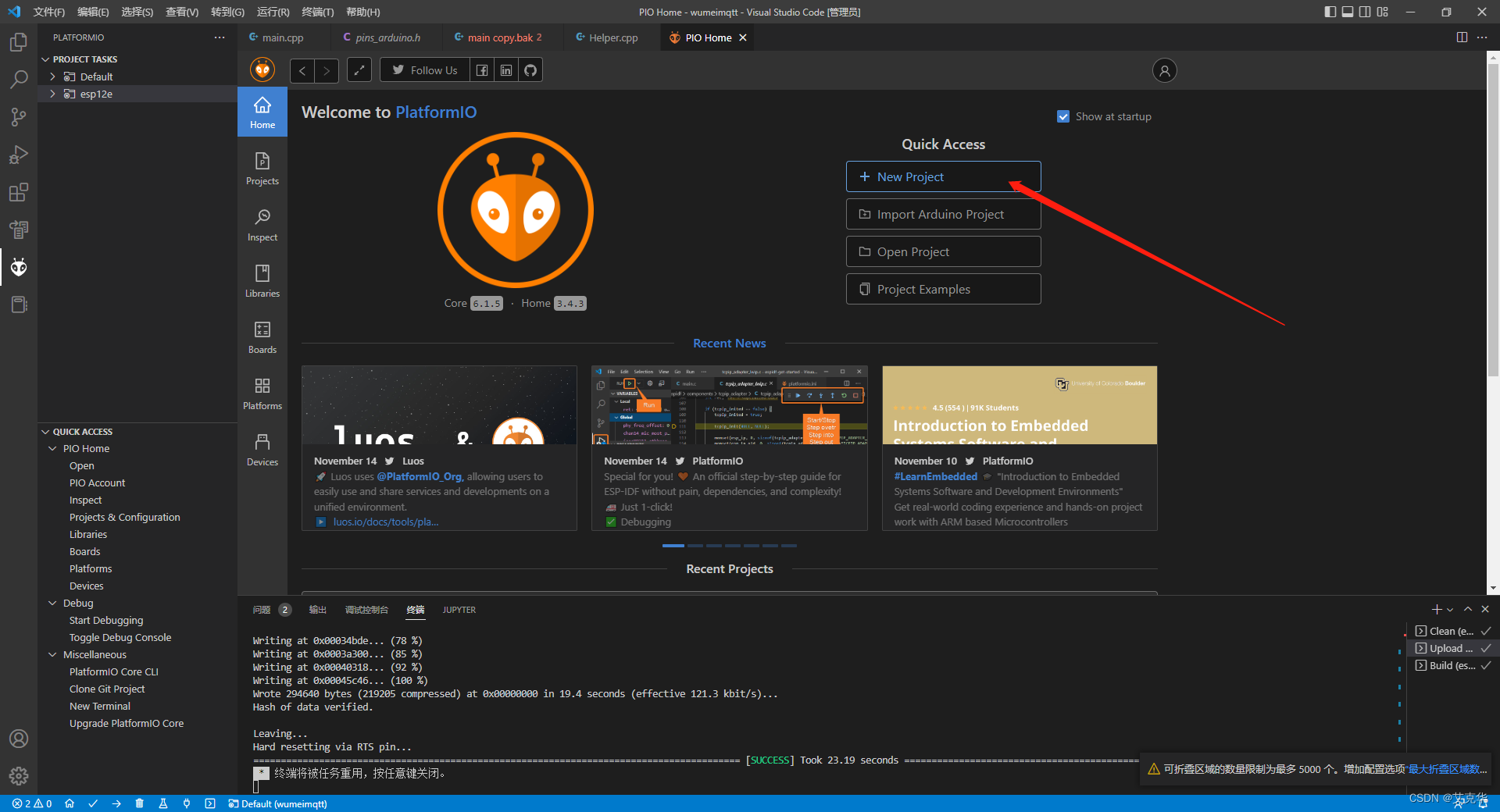Click the Follow Us Twitter button
Screen dimensions: 1500x812
(425, 70)
